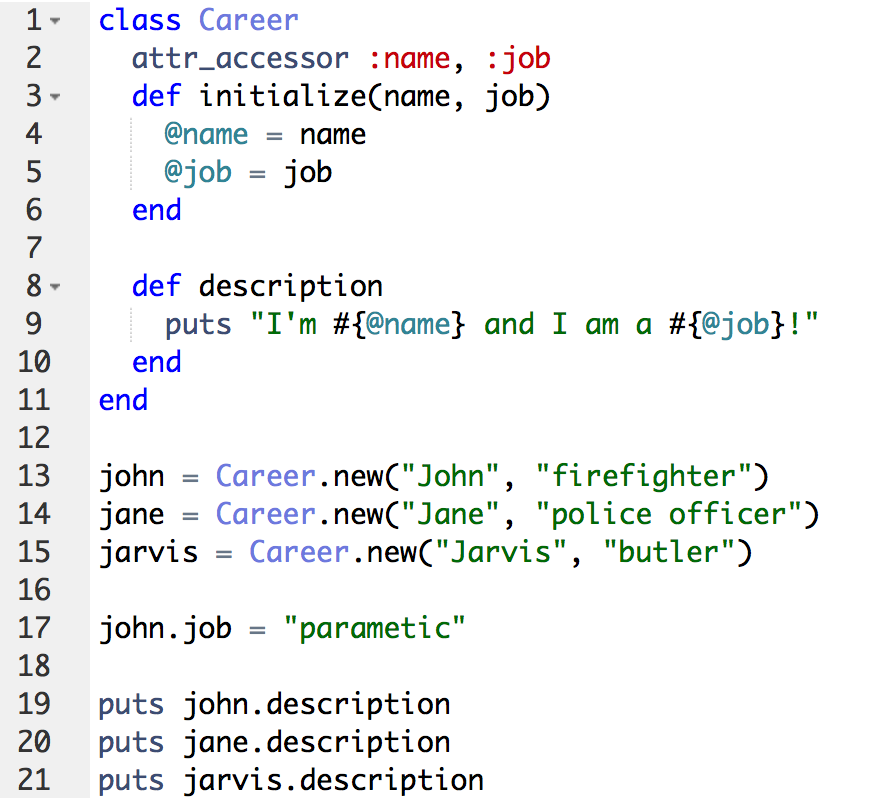
Task: Select line number 17 in the gutter
Action: click(34, 628)
